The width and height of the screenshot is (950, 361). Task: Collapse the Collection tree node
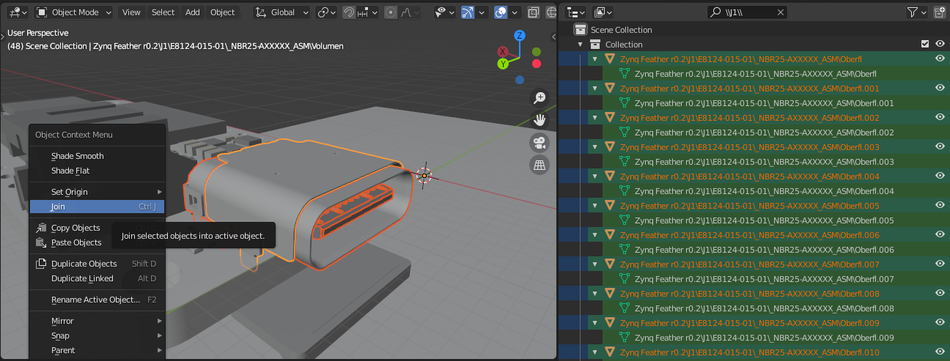click(x=580, y=44)
